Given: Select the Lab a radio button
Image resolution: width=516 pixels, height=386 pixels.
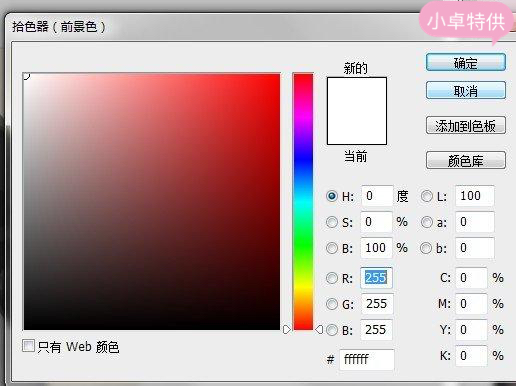Looking at the screenshot, I should coord(427,222).
